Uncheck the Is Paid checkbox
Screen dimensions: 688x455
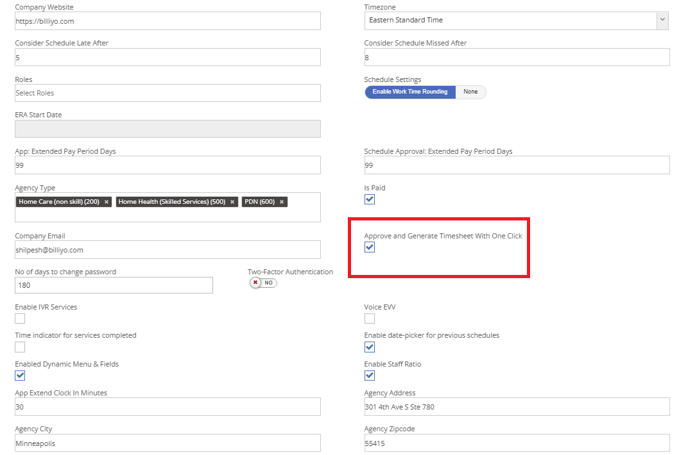(x=369, y=199)
